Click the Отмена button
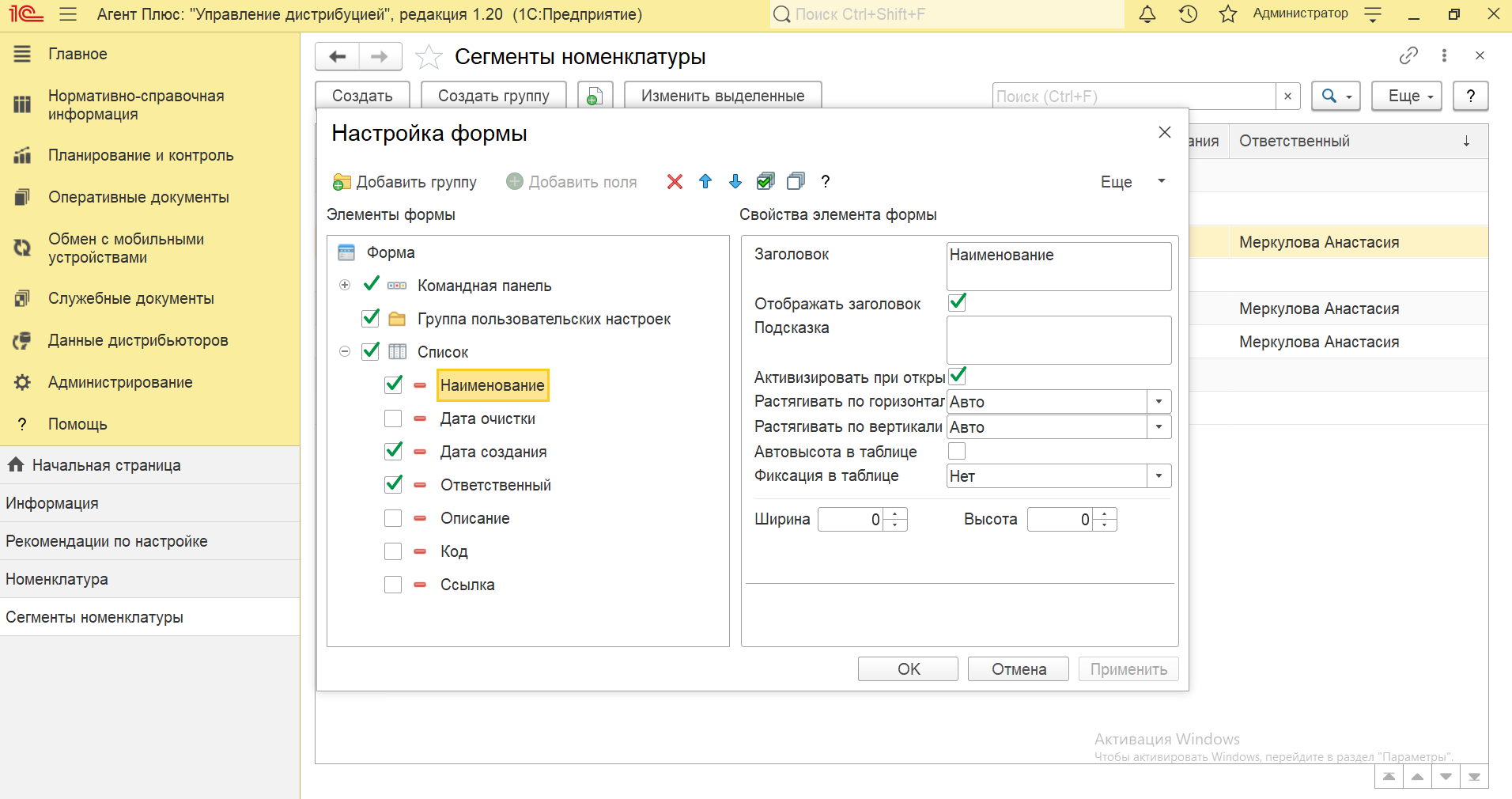 (x=1018, y=669)
